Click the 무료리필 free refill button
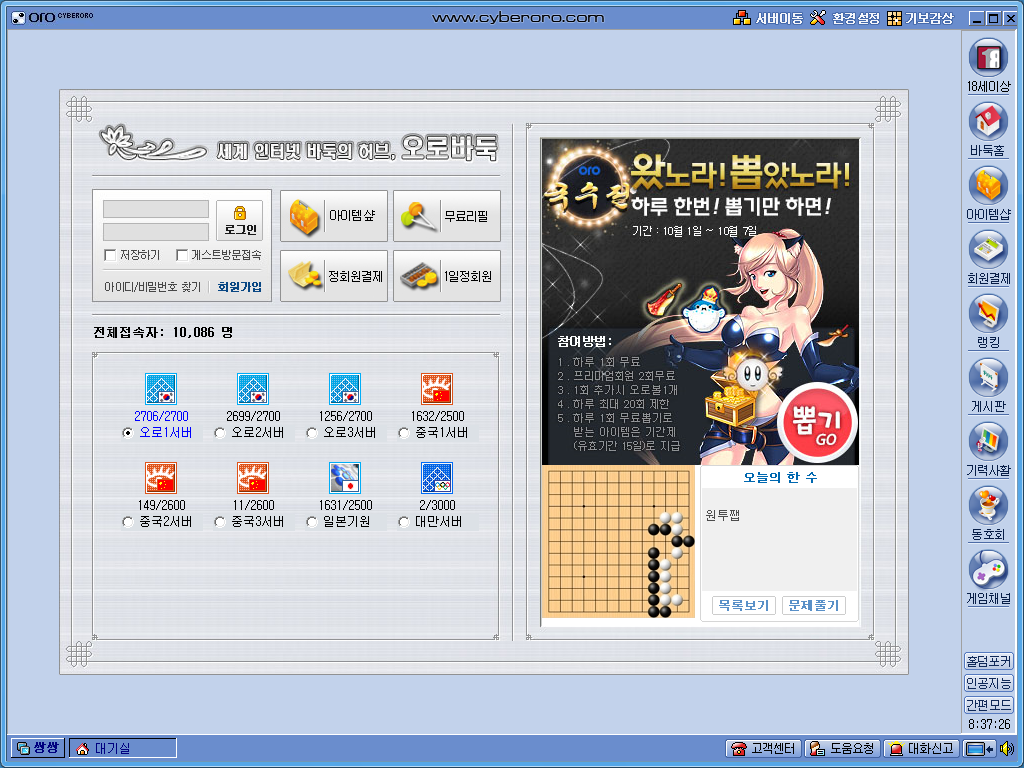 (x=447, y=216)
